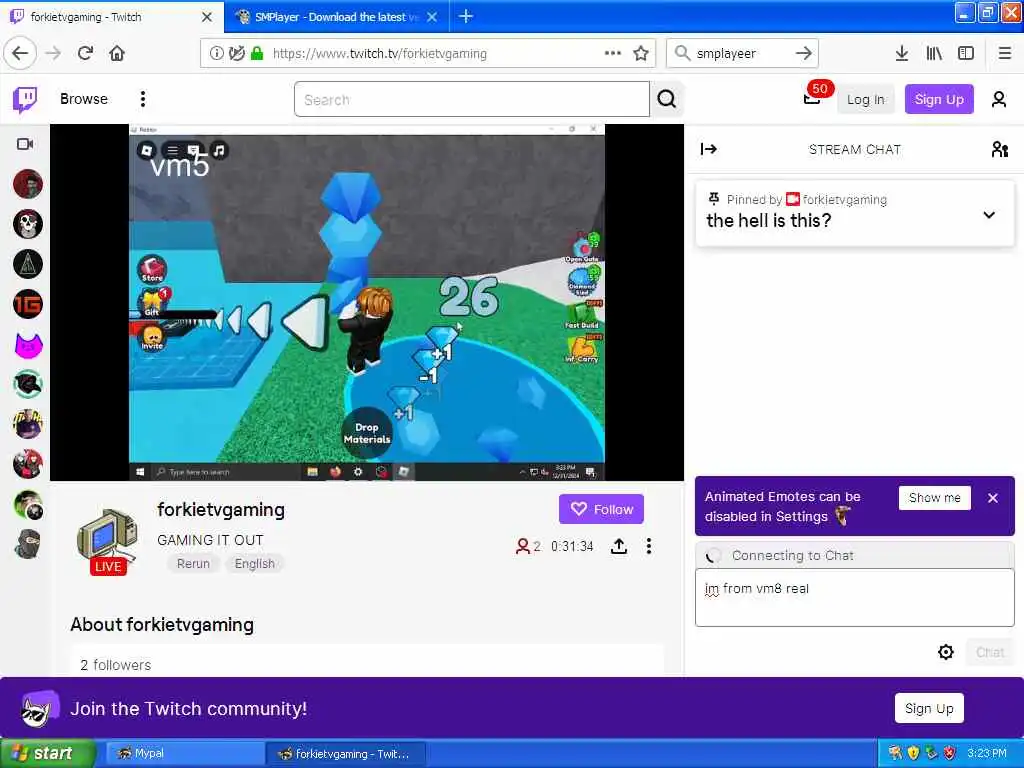The height and width of the screenshot is (768, 1024).
Task: Click the tracking protection shield icon
Action: tap(236, 54)
